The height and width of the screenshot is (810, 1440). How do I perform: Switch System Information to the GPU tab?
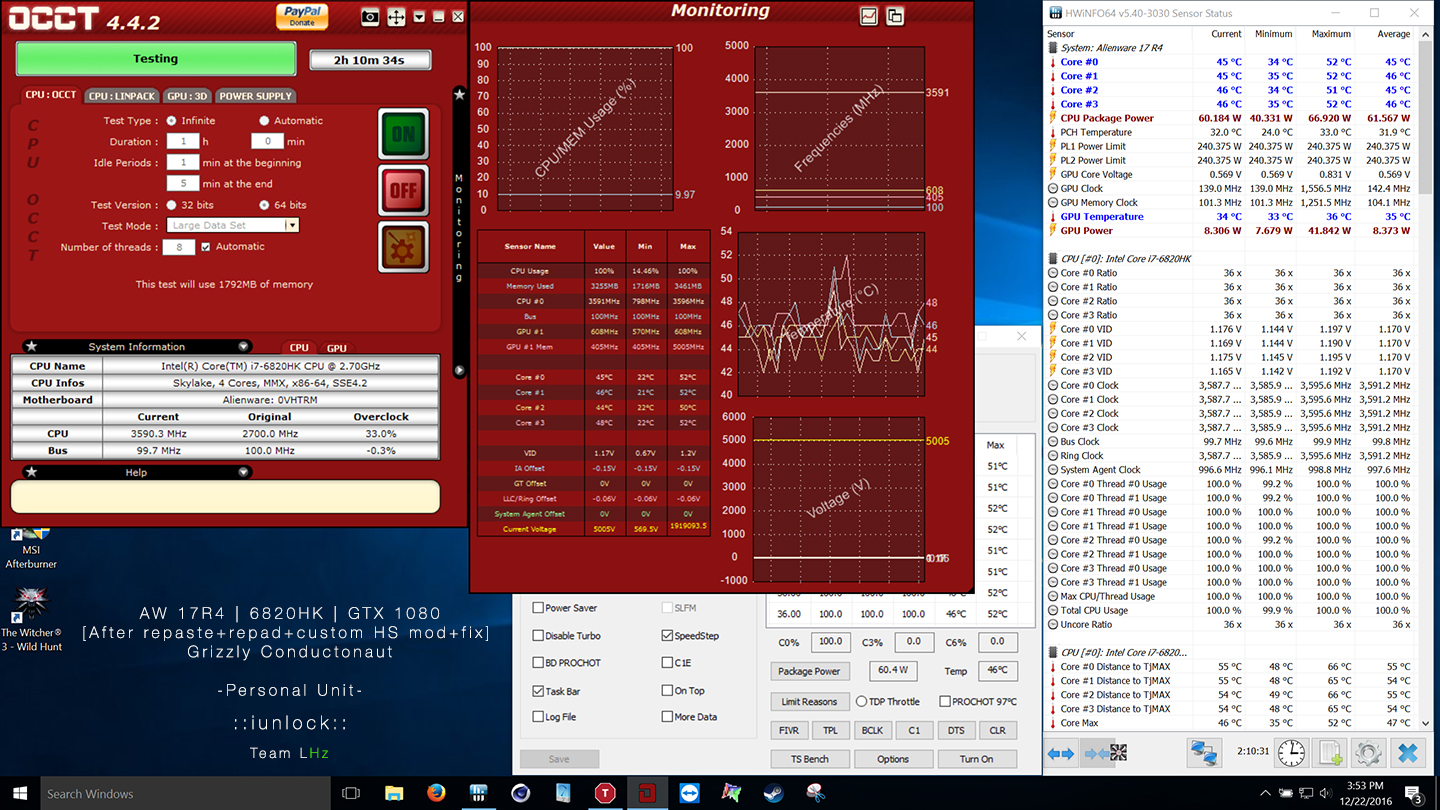click(337, 348)
